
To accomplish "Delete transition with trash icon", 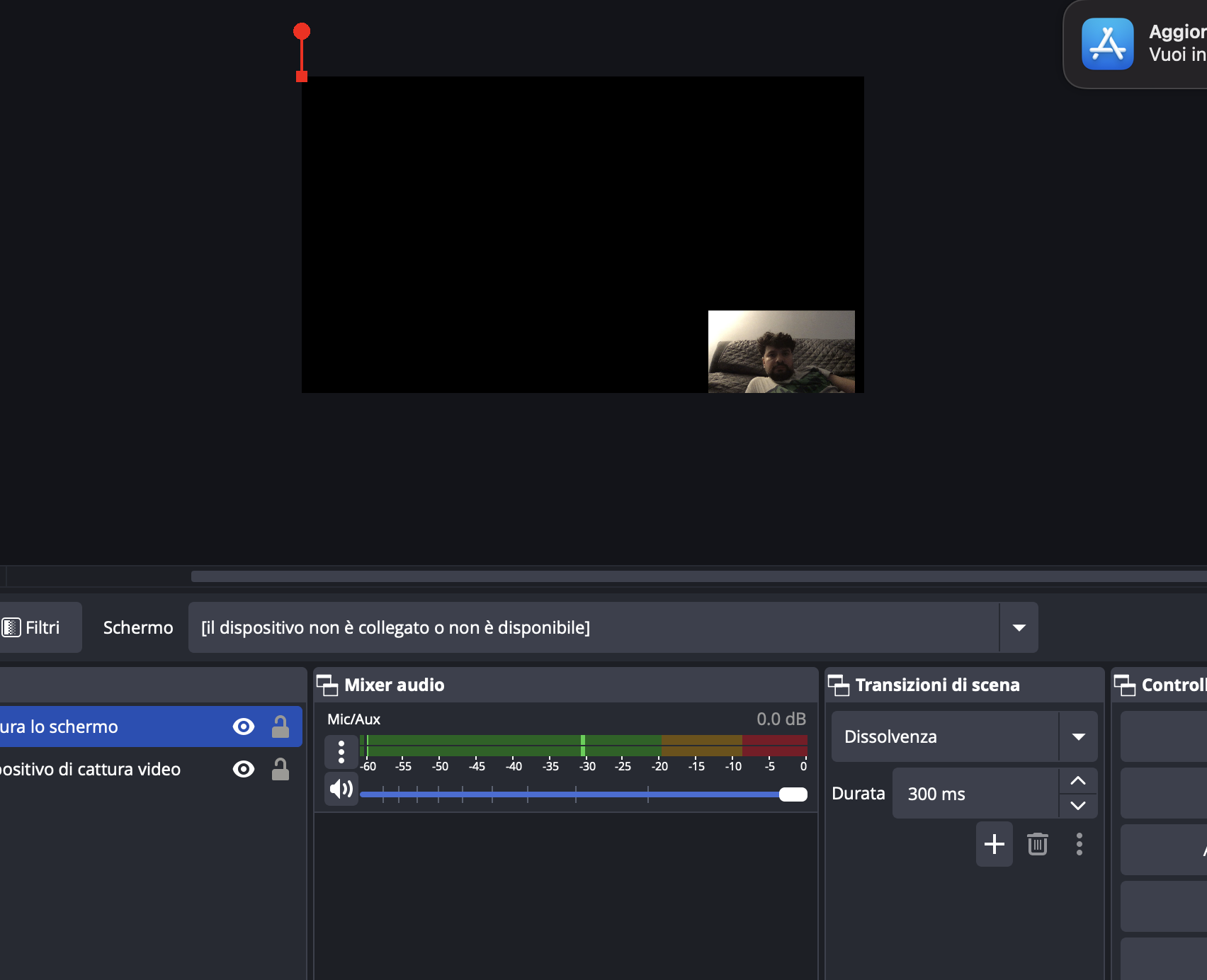I will [1037, 843].
